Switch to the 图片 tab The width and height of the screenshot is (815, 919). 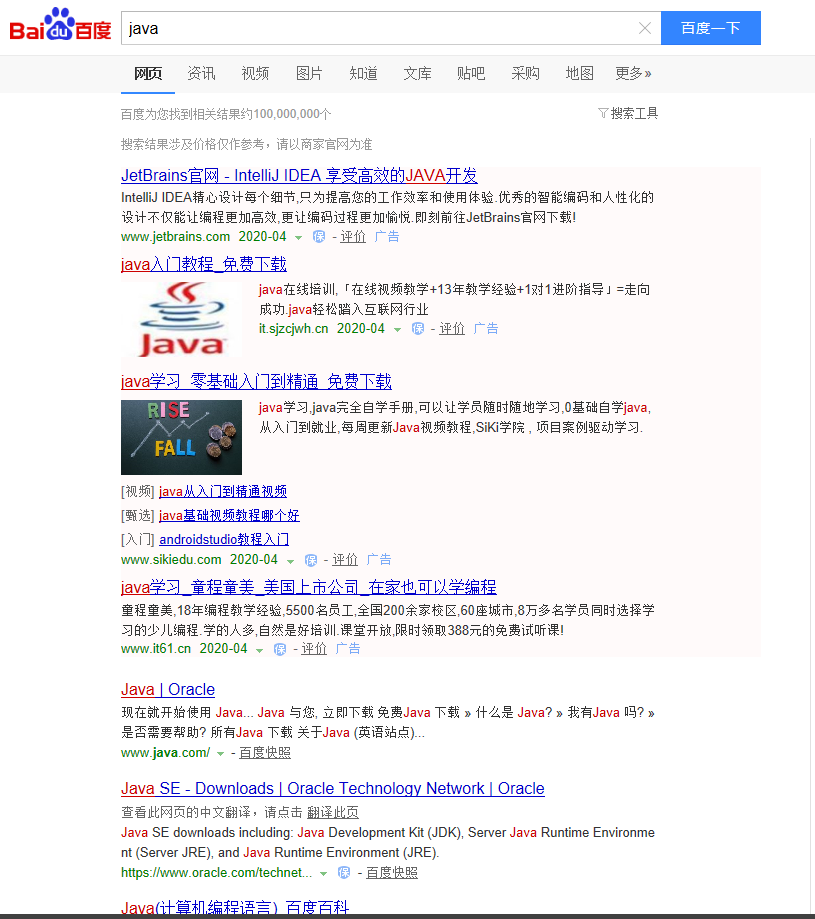(309, 73)
